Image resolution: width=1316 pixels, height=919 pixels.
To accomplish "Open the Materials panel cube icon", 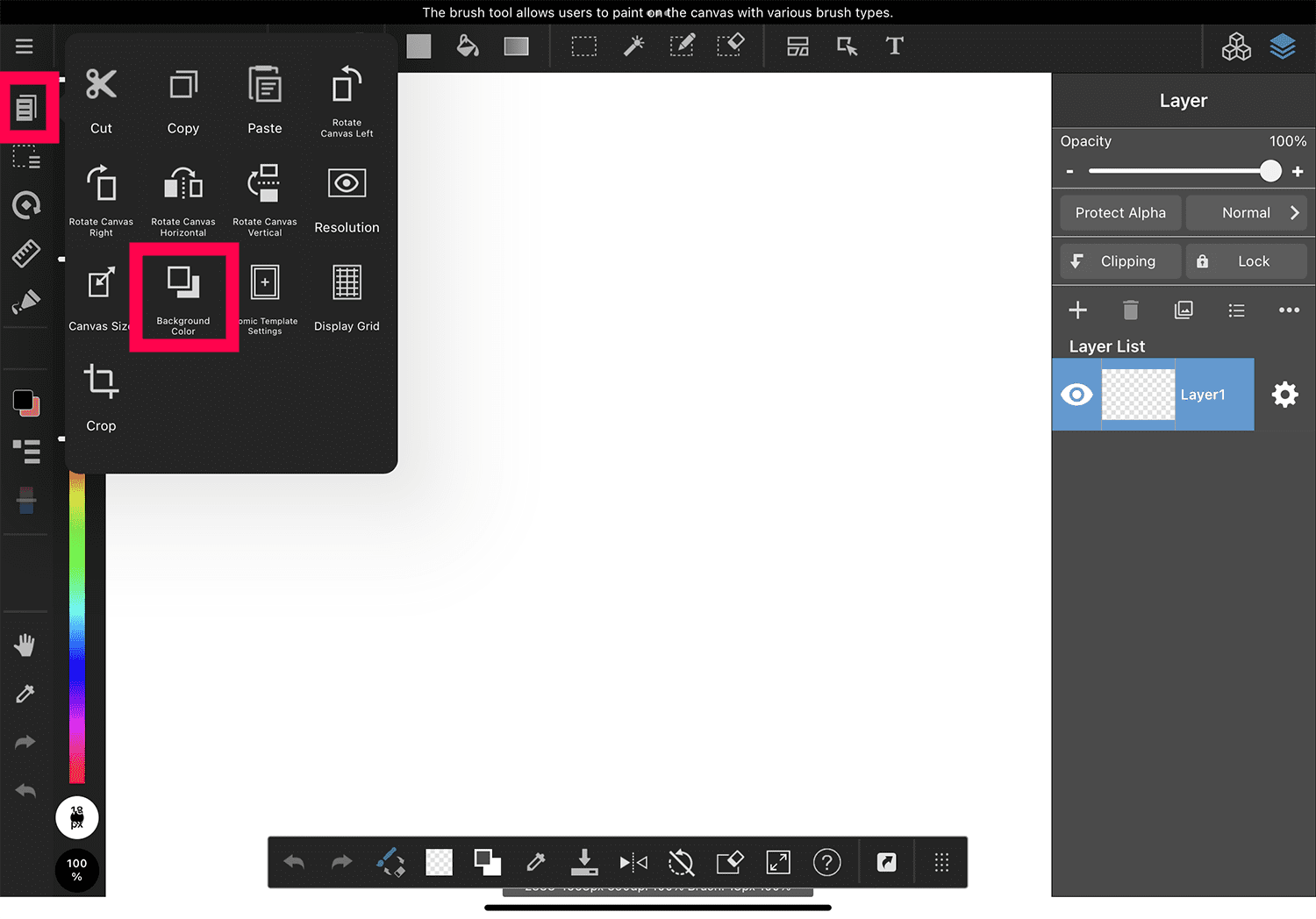I will click(1236, 46).
